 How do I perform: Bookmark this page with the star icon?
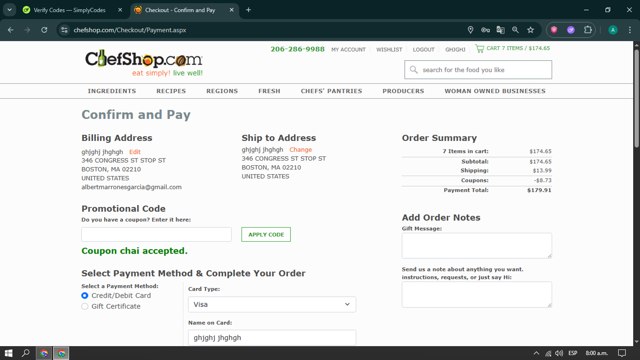point(531,30)
